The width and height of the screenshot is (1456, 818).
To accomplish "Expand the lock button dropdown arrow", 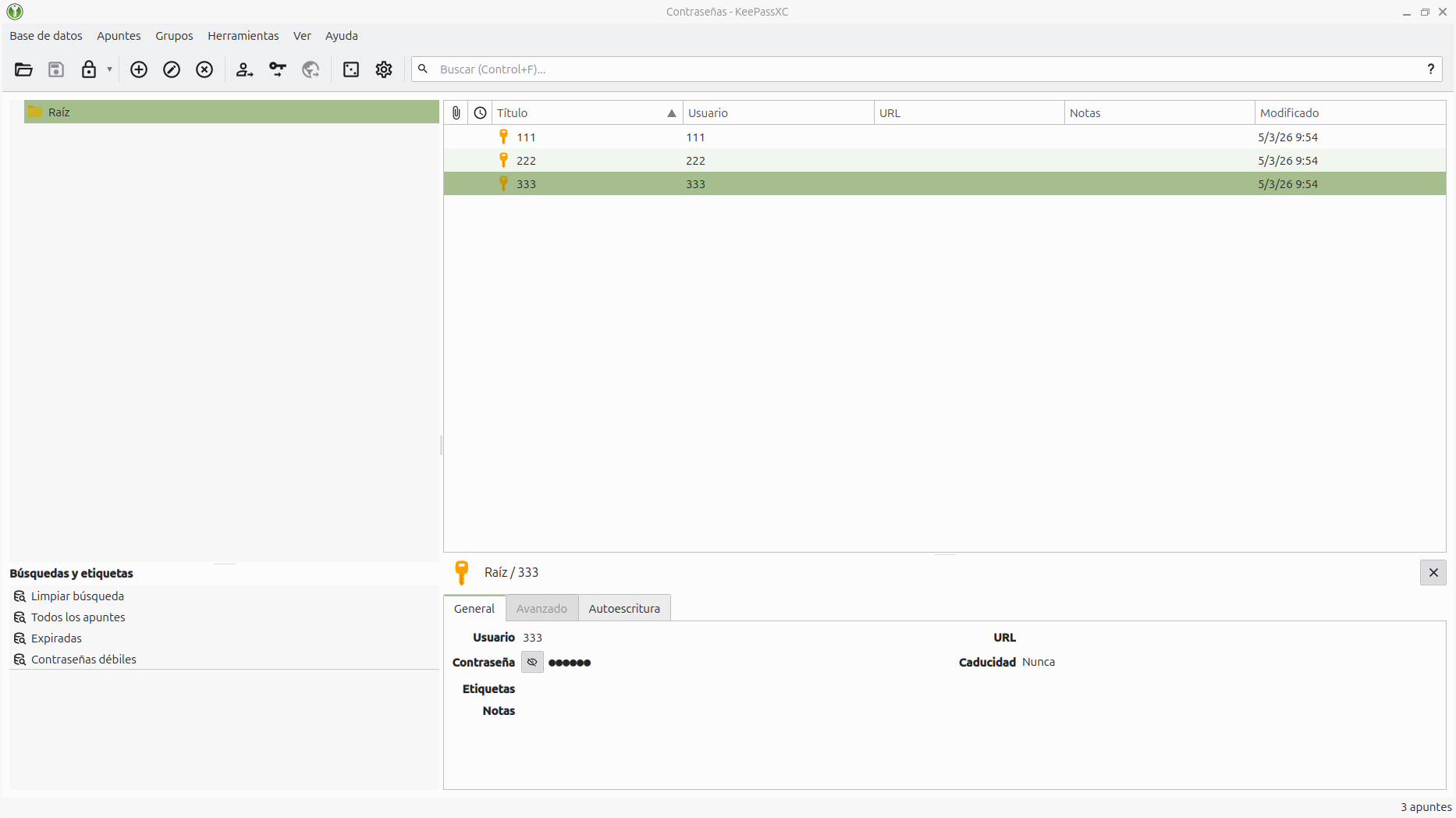I will 109,69.
